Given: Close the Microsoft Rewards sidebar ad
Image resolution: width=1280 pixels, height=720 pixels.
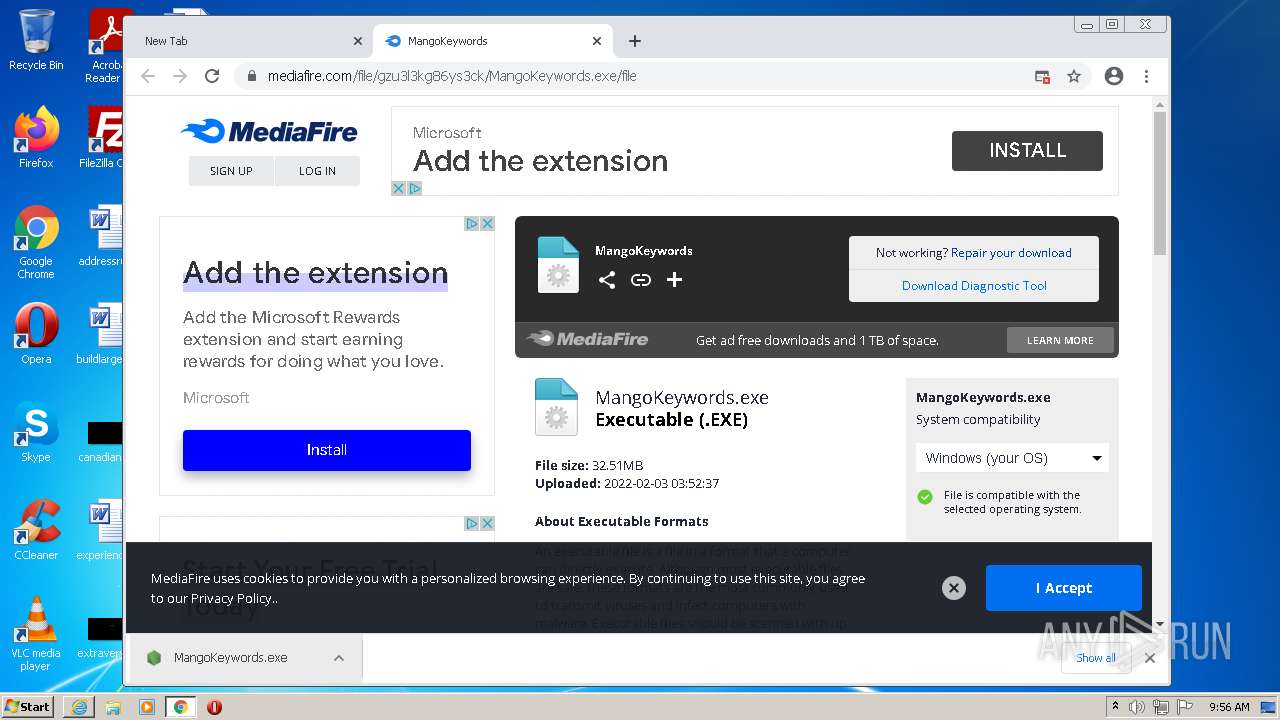Looking at the screenshot, I should click(487, 223).
